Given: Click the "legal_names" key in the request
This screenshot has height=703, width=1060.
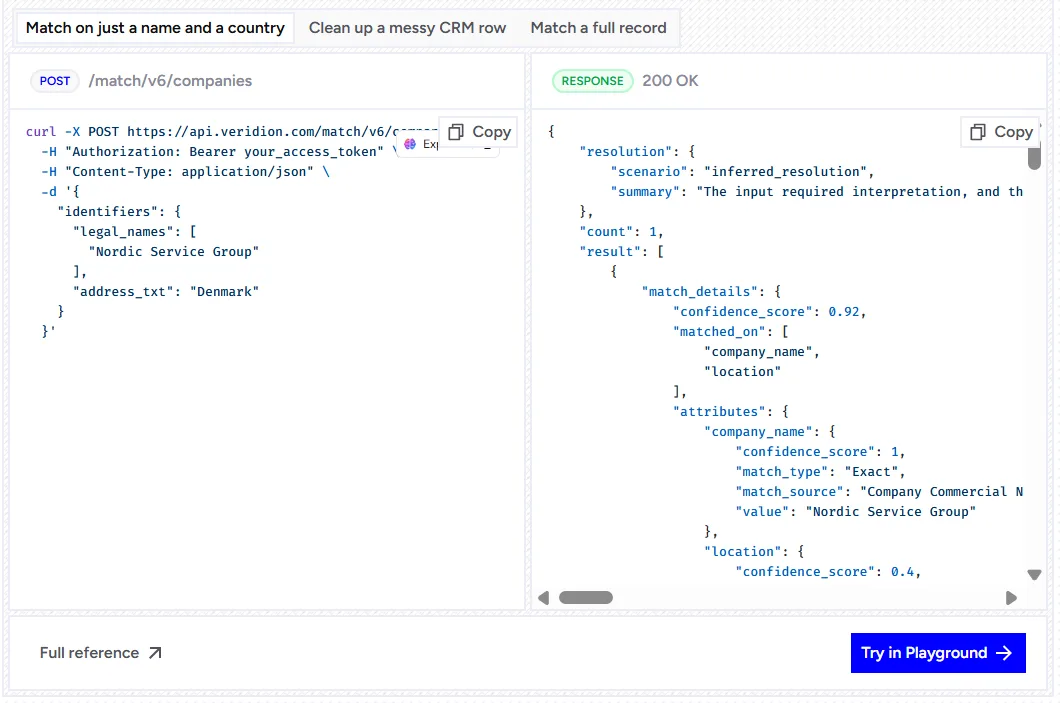Looking at the screenshot, I should tap(123, 232).
